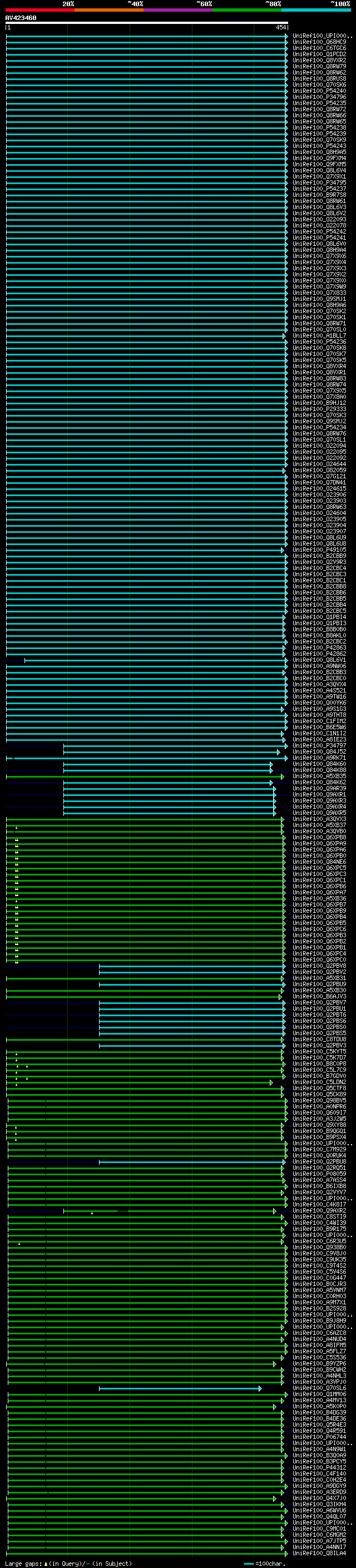Viewport: 356px width, 1568px height.
Task: Select the UniRef100_A3QVX4 label
Action: (x=319, y=684)
